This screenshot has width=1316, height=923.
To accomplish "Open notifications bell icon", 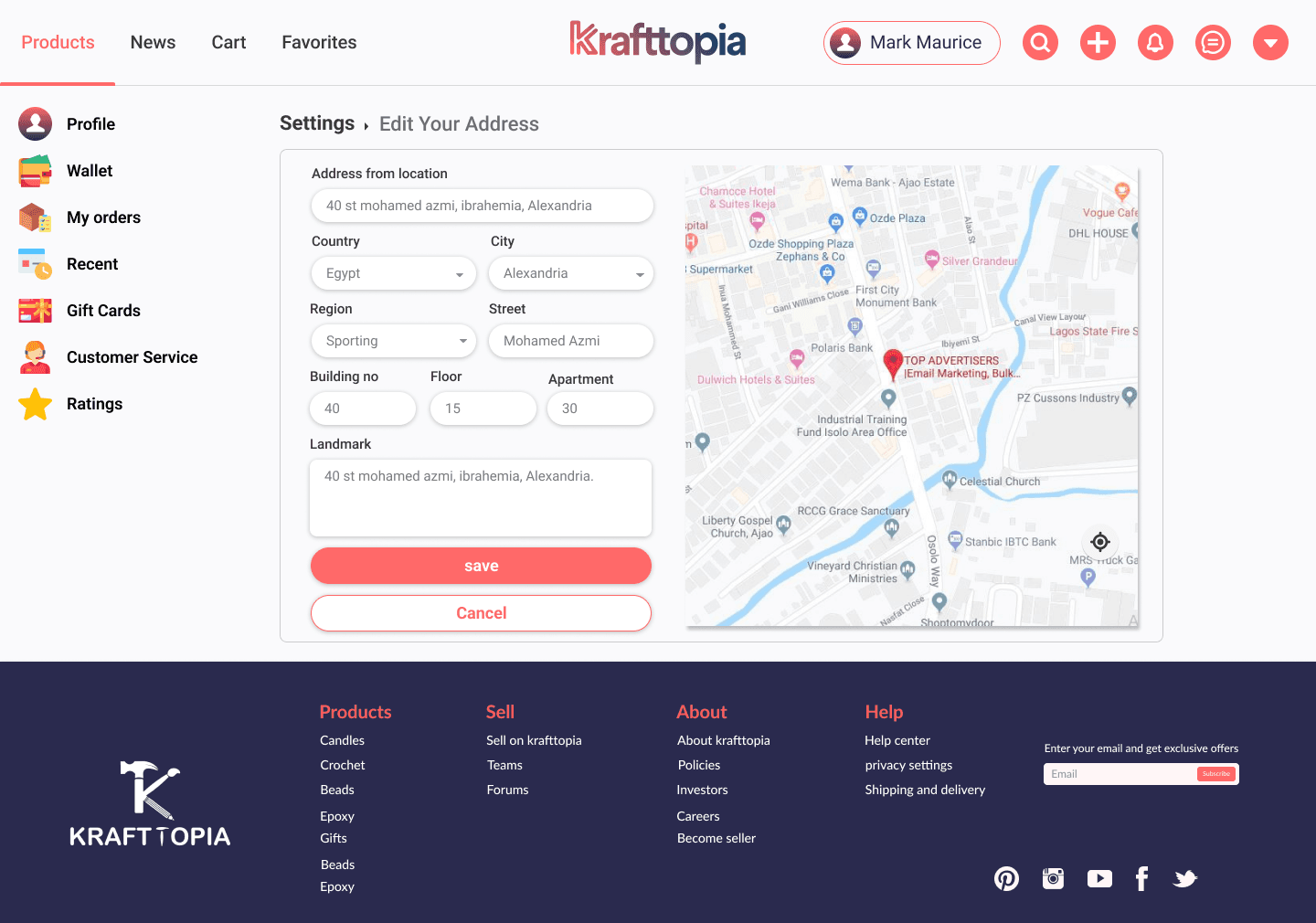I will pyautogui.click(x=1155, y=43).
